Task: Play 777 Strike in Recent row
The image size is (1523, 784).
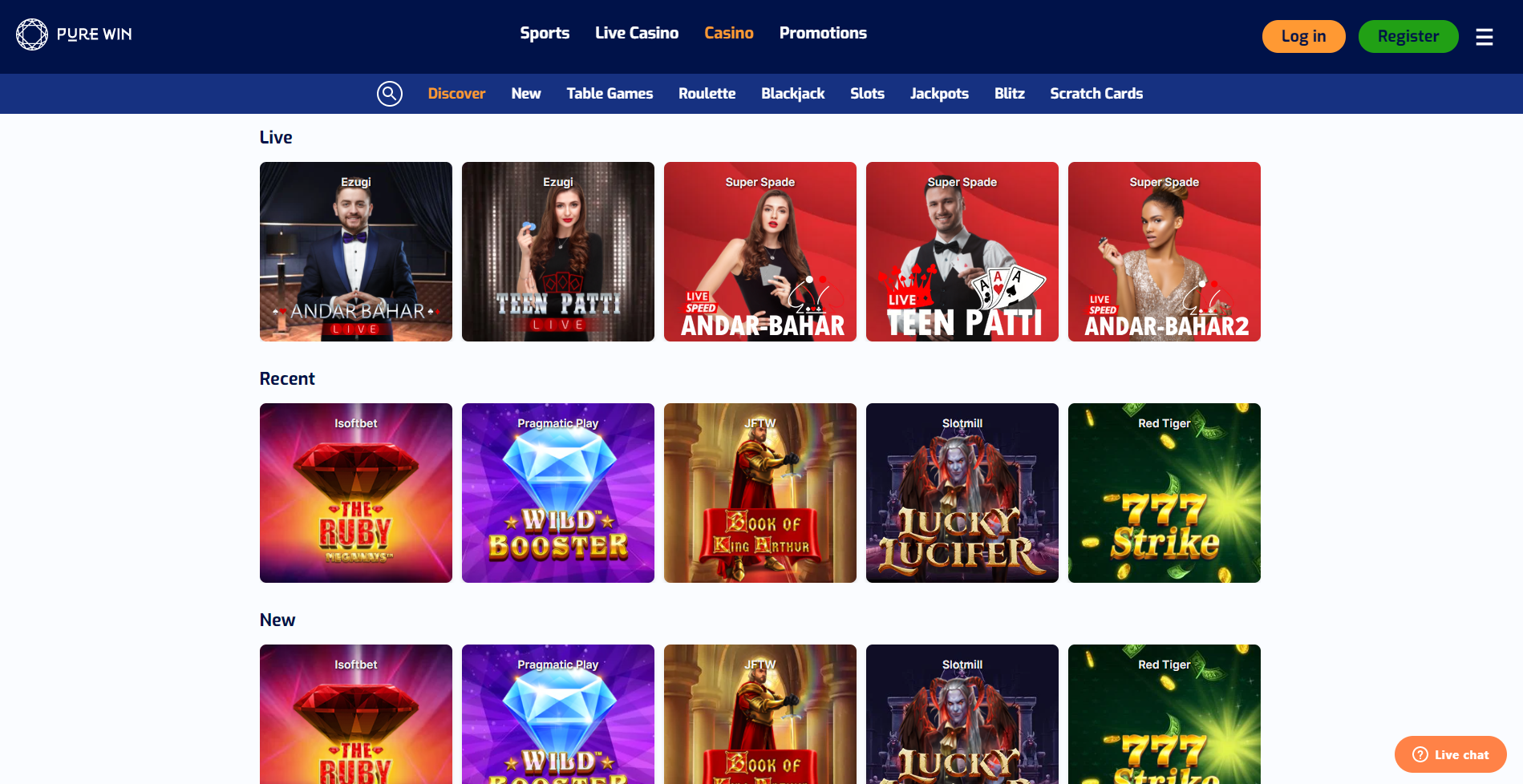Action: pos(1165,493)
